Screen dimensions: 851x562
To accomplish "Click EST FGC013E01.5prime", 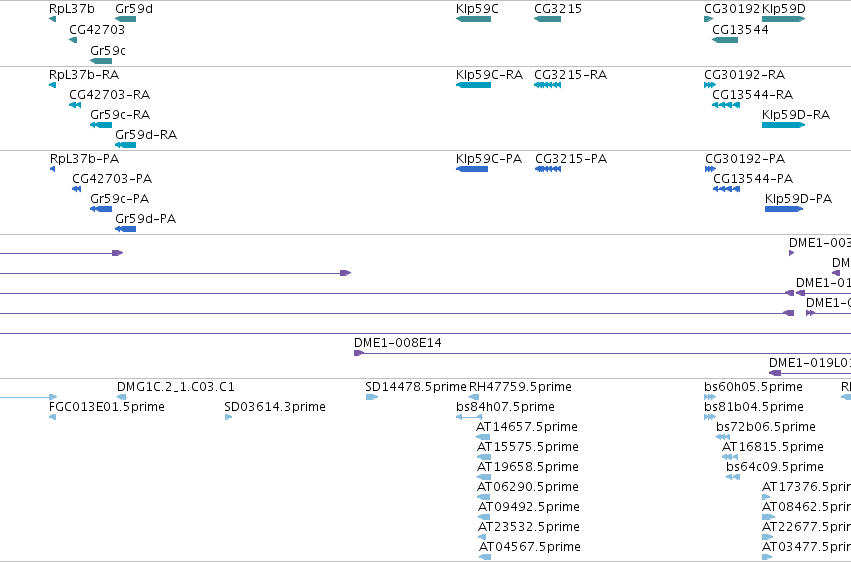I will coord(53,418).
